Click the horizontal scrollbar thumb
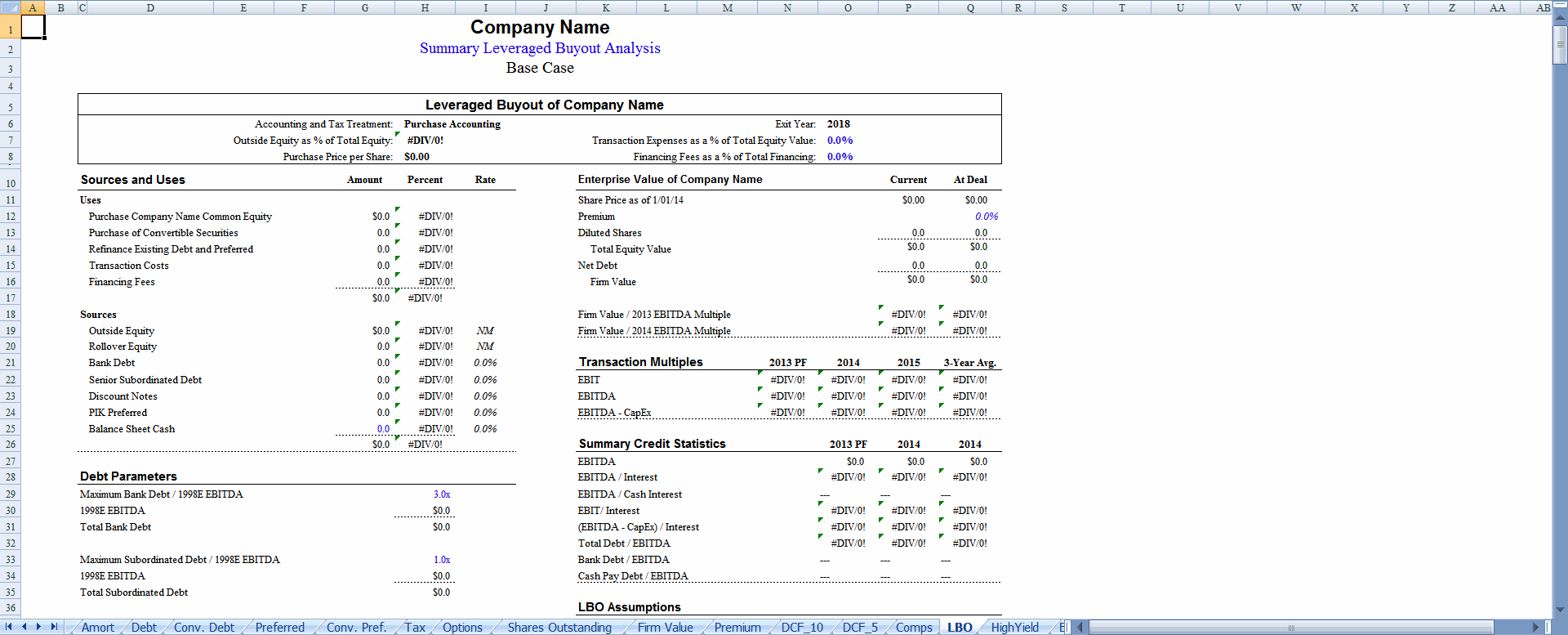 pos(1291,628)
